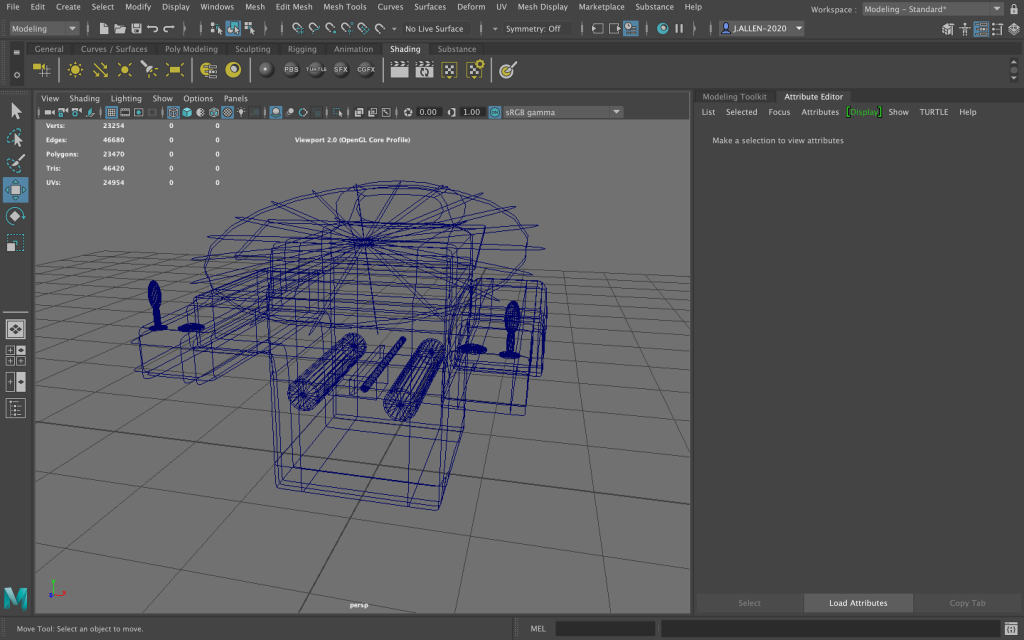Click the Save Scene icon

pos(136,29)
